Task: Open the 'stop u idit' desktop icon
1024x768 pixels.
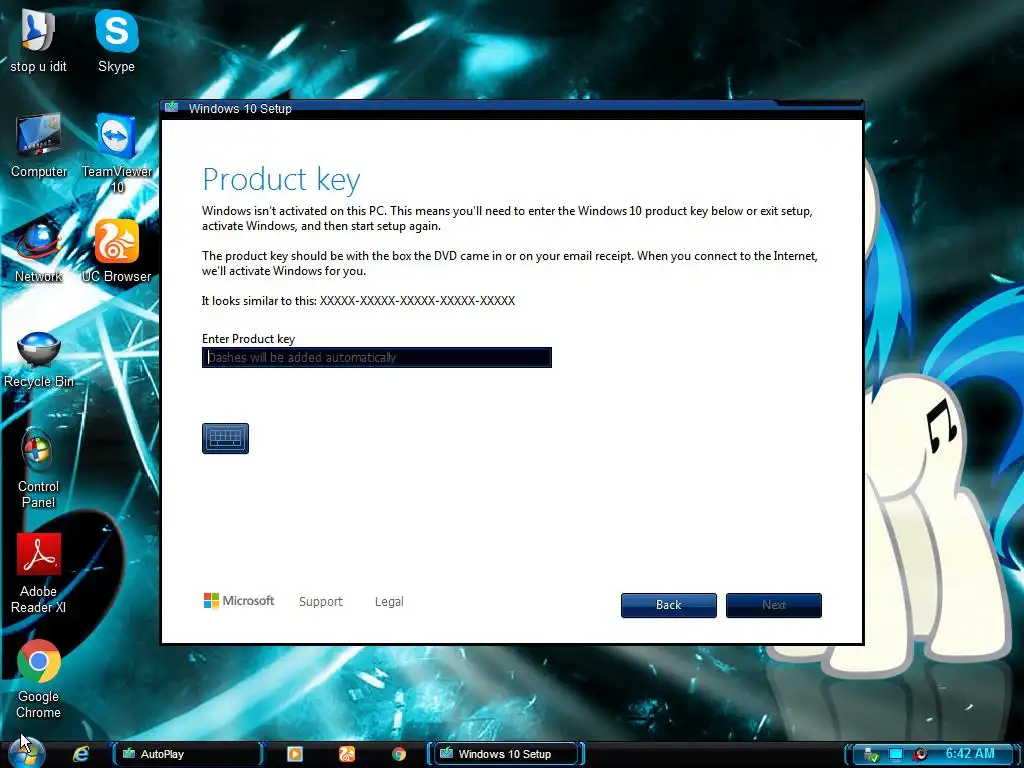Action: (x=39, y=40)
